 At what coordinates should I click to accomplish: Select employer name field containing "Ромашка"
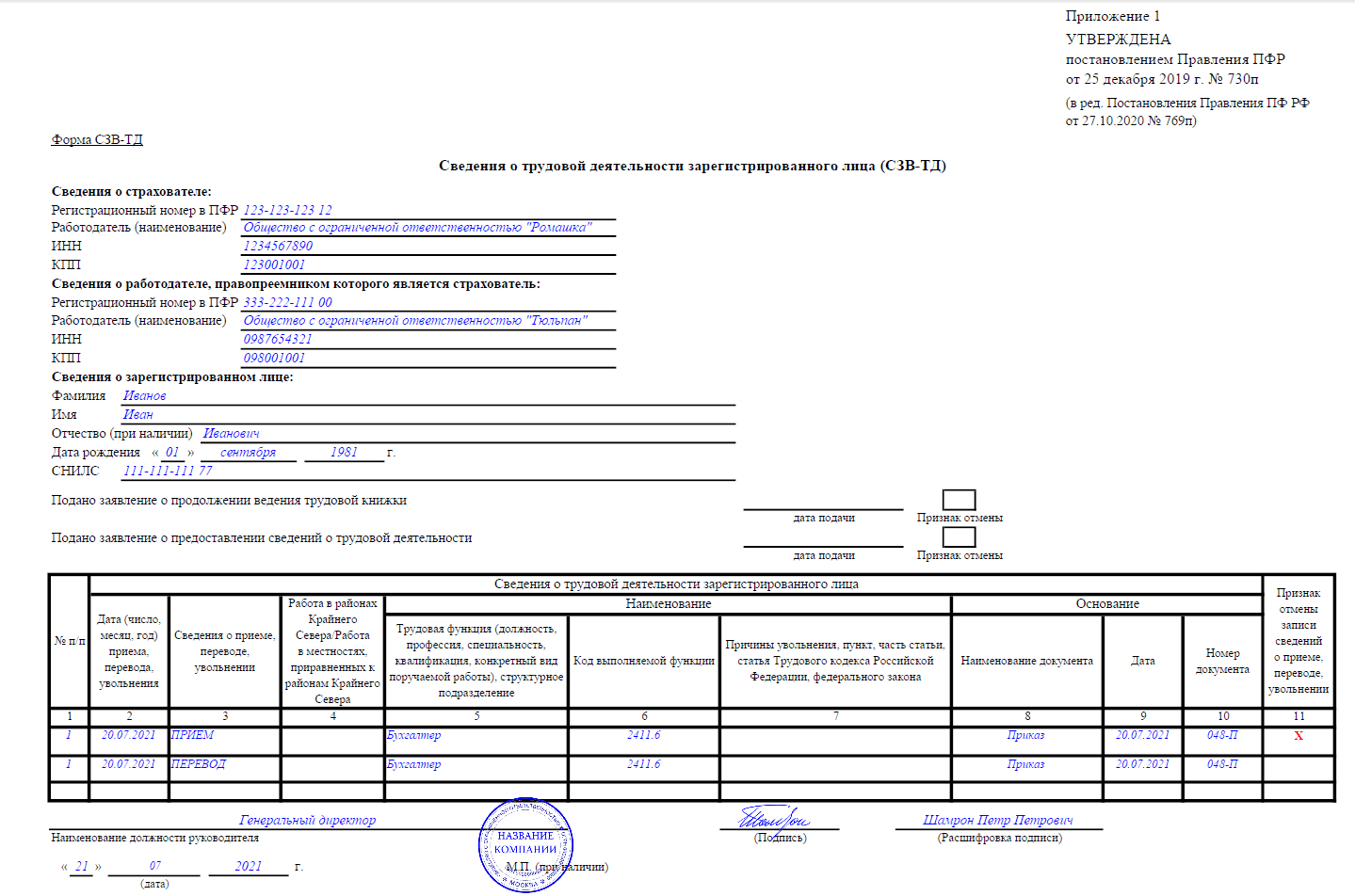coord(428,227)
